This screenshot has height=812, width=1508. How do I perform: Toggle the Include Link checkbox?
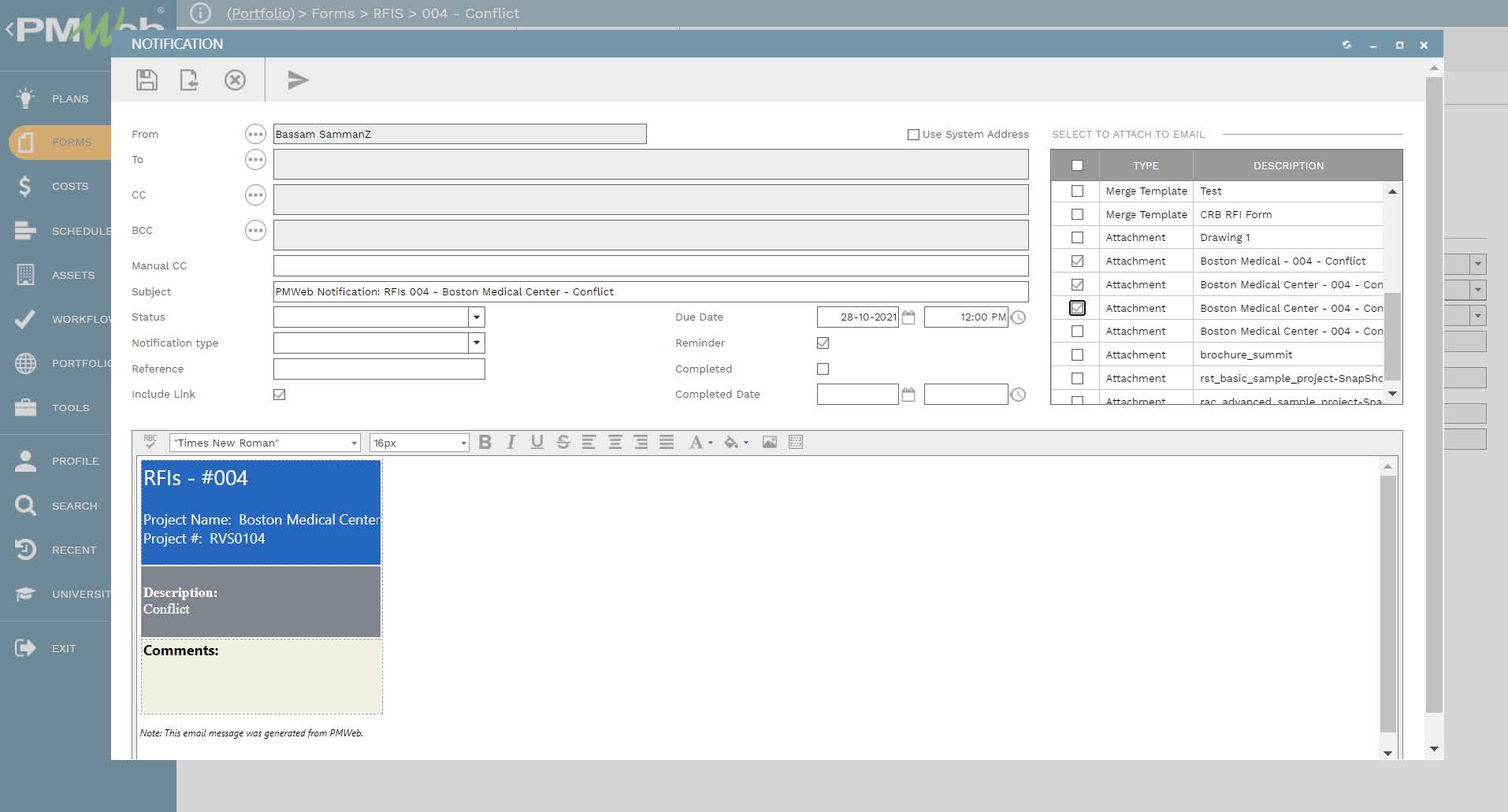[x=279, y=395]
